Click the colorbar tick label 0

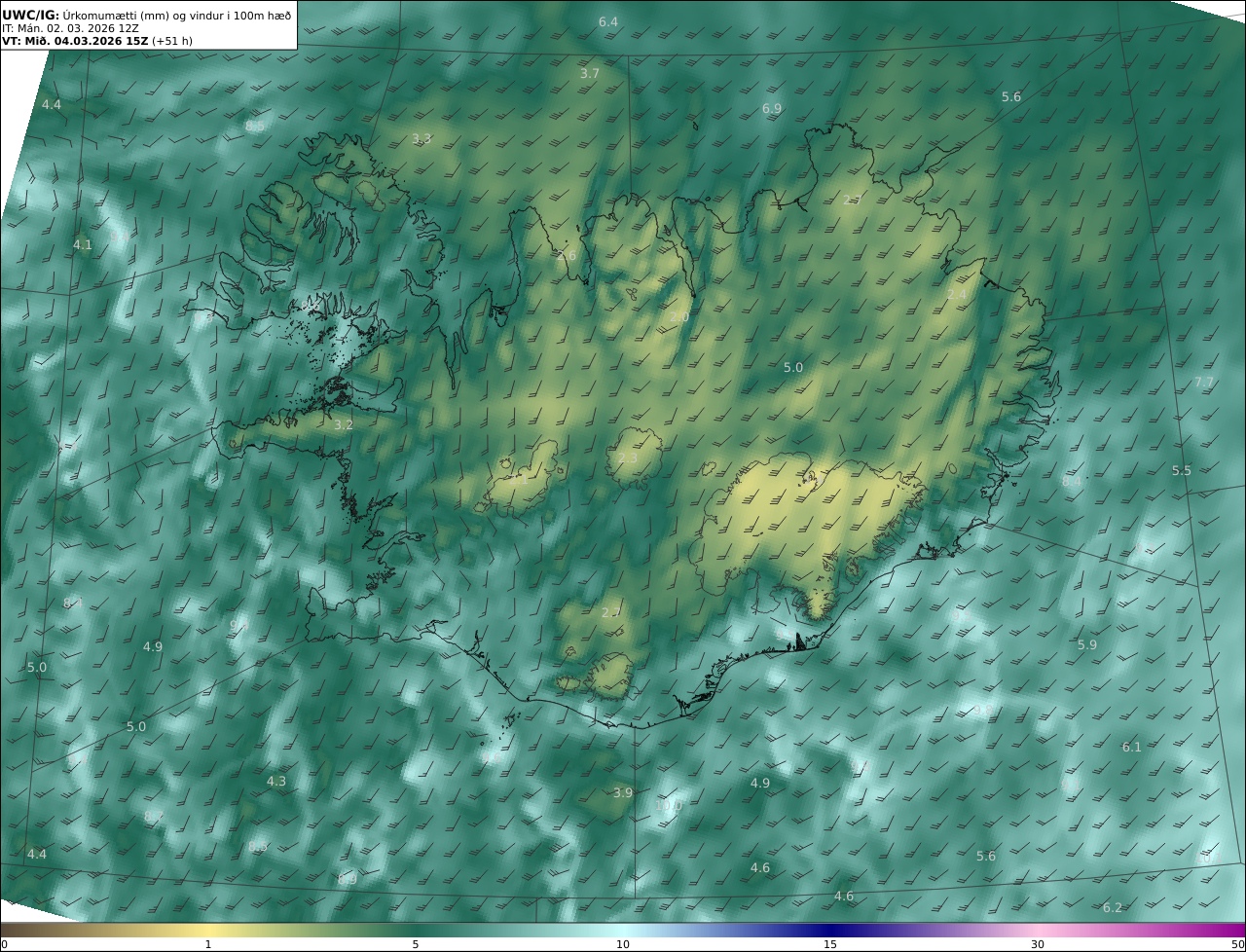click(x=4, y=944)
